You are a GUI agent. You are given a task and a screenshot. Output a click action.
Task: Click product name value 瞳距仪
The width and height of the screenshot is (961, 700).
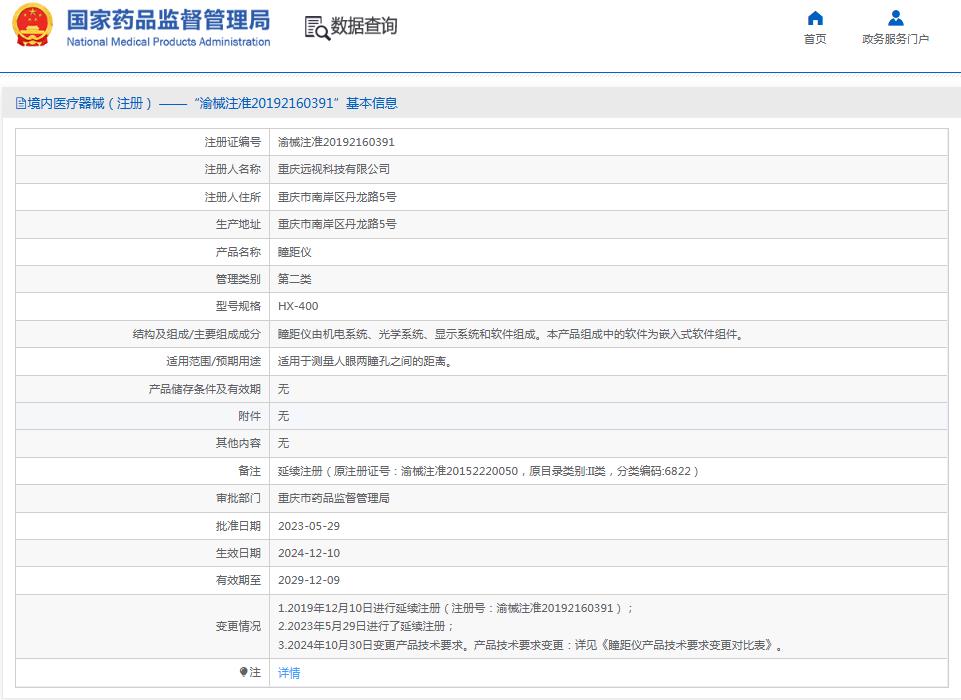[x=294, y=252]
